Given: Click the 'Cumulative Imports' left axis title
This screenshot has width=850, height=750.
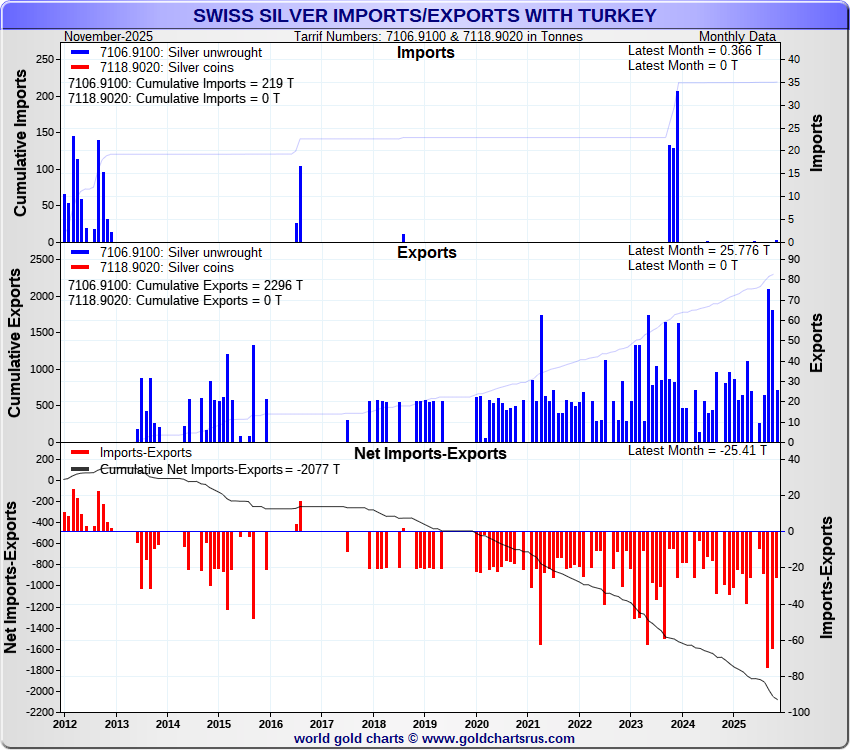Looking at the screenshot, I should click(x=20, y=143).
